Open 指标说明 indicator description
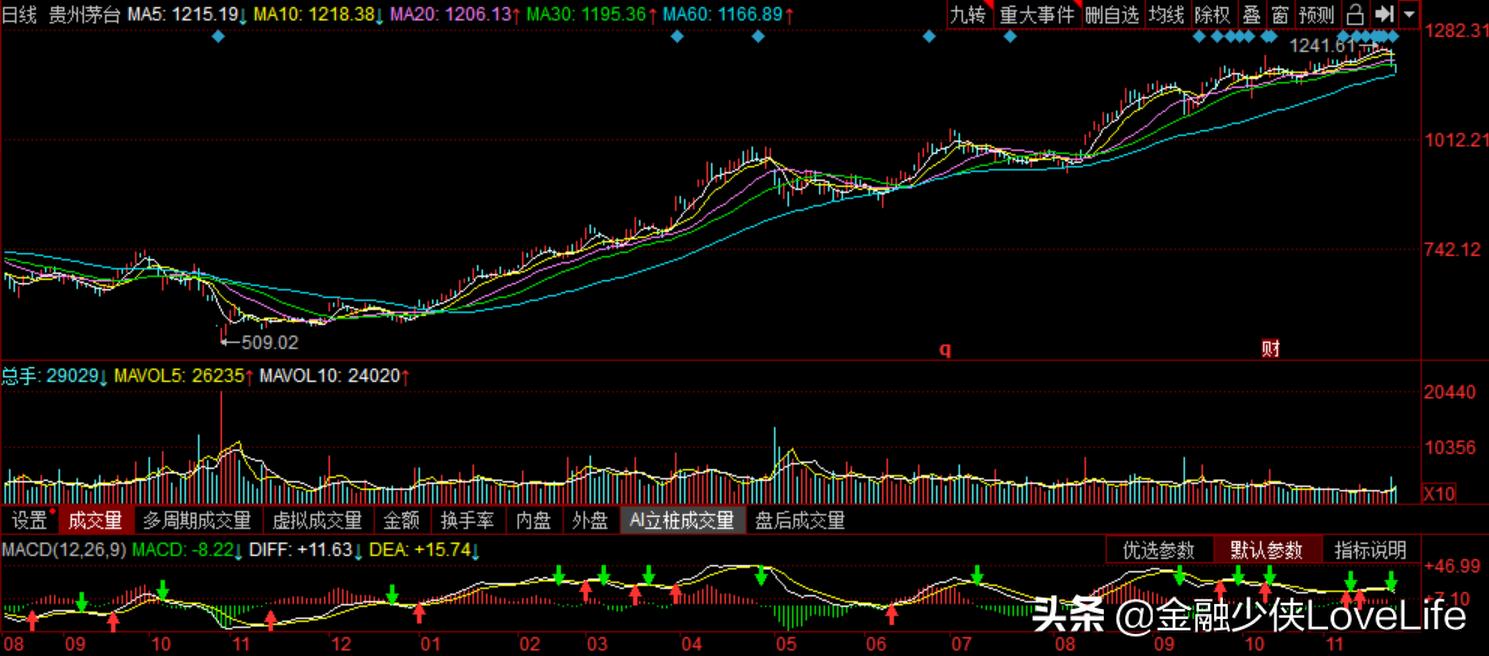 pyautogui.click(x=1371, y=550)
